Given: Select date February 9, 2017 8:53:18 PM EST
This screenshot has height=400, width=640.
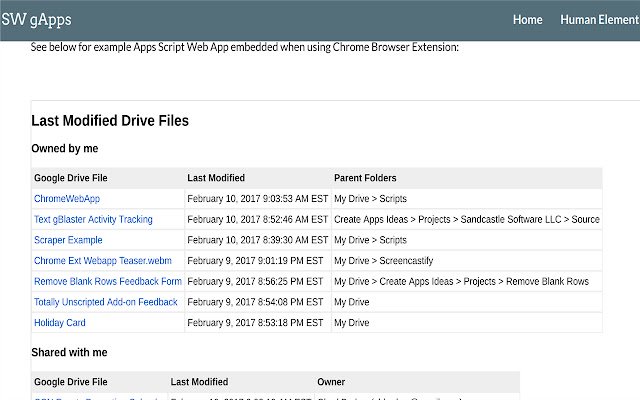Looking at the screenshot, I should [255, 323].
